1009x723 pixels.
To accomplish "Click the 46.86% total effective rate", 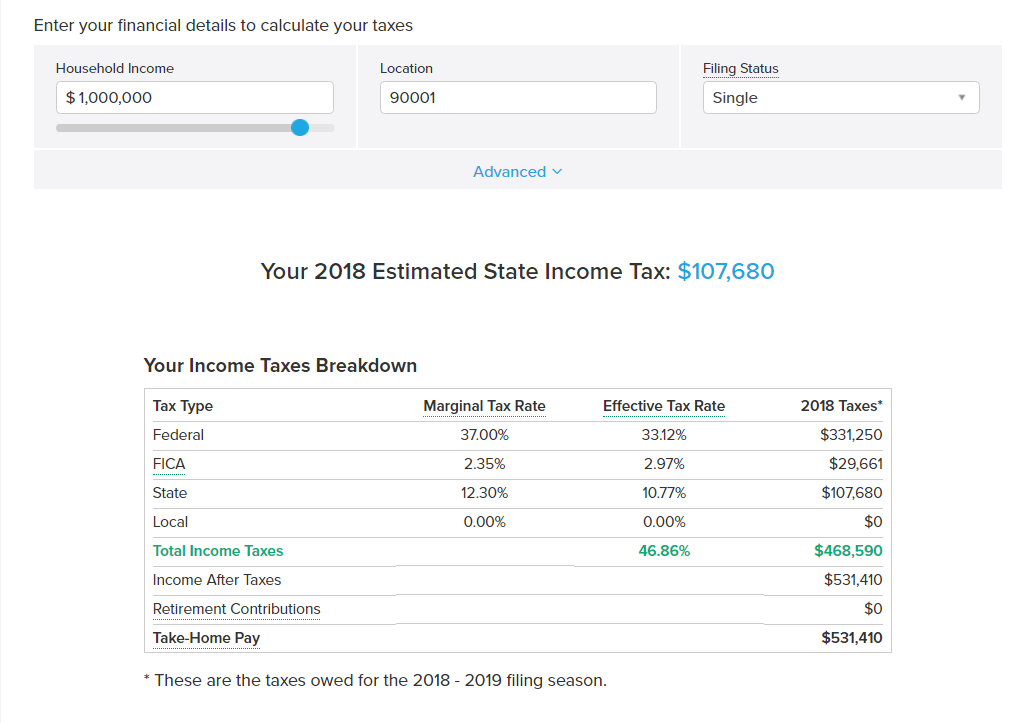I will coord(664,551).
